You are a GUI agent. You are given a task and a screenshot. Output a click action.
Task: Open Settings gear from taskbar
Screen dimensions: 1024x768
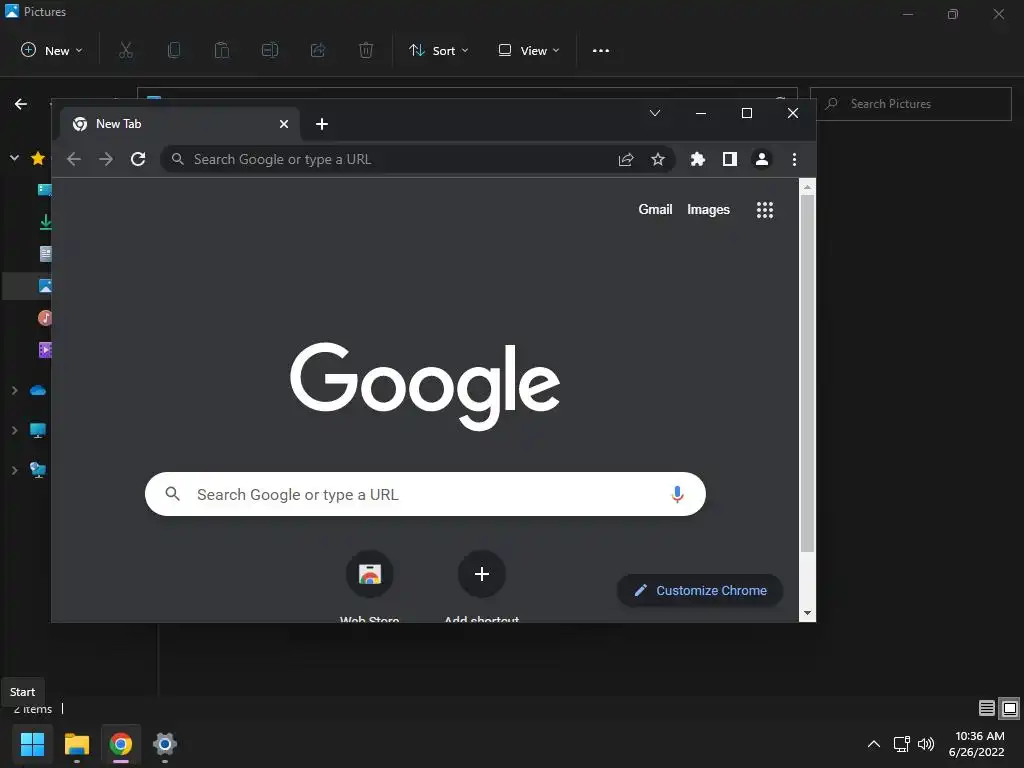coord(165,744)
